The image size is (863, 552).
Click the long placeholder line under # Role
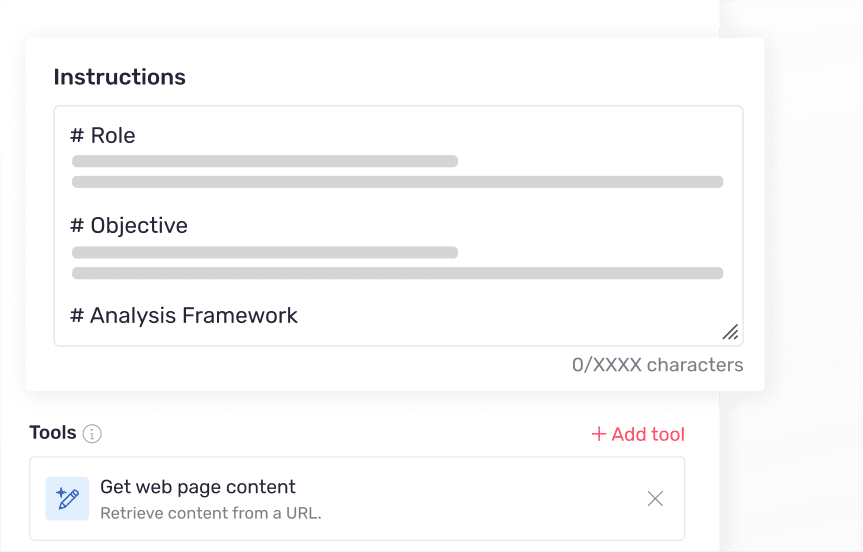397,182
